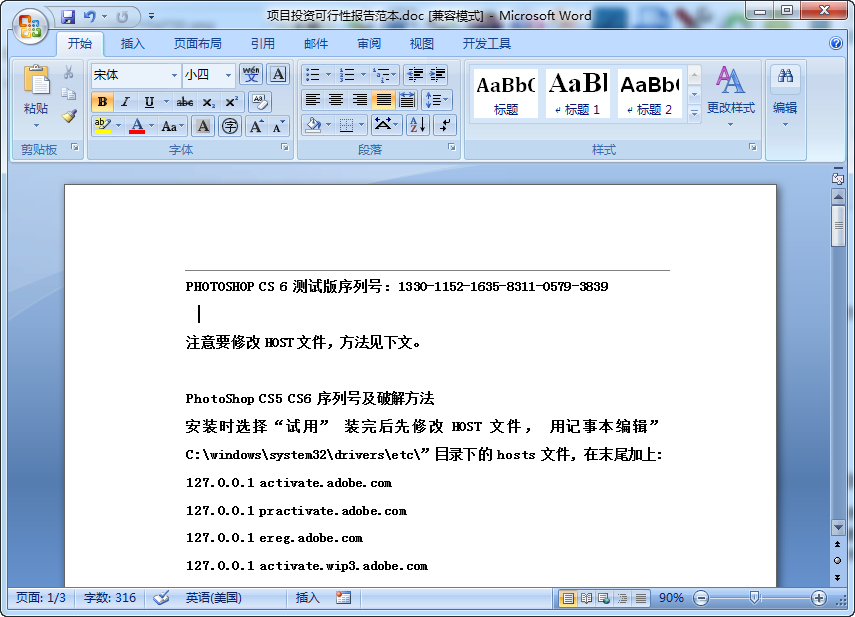Apply superscript formatting
The image size is (855, 617).
click(x=231, y=102)
